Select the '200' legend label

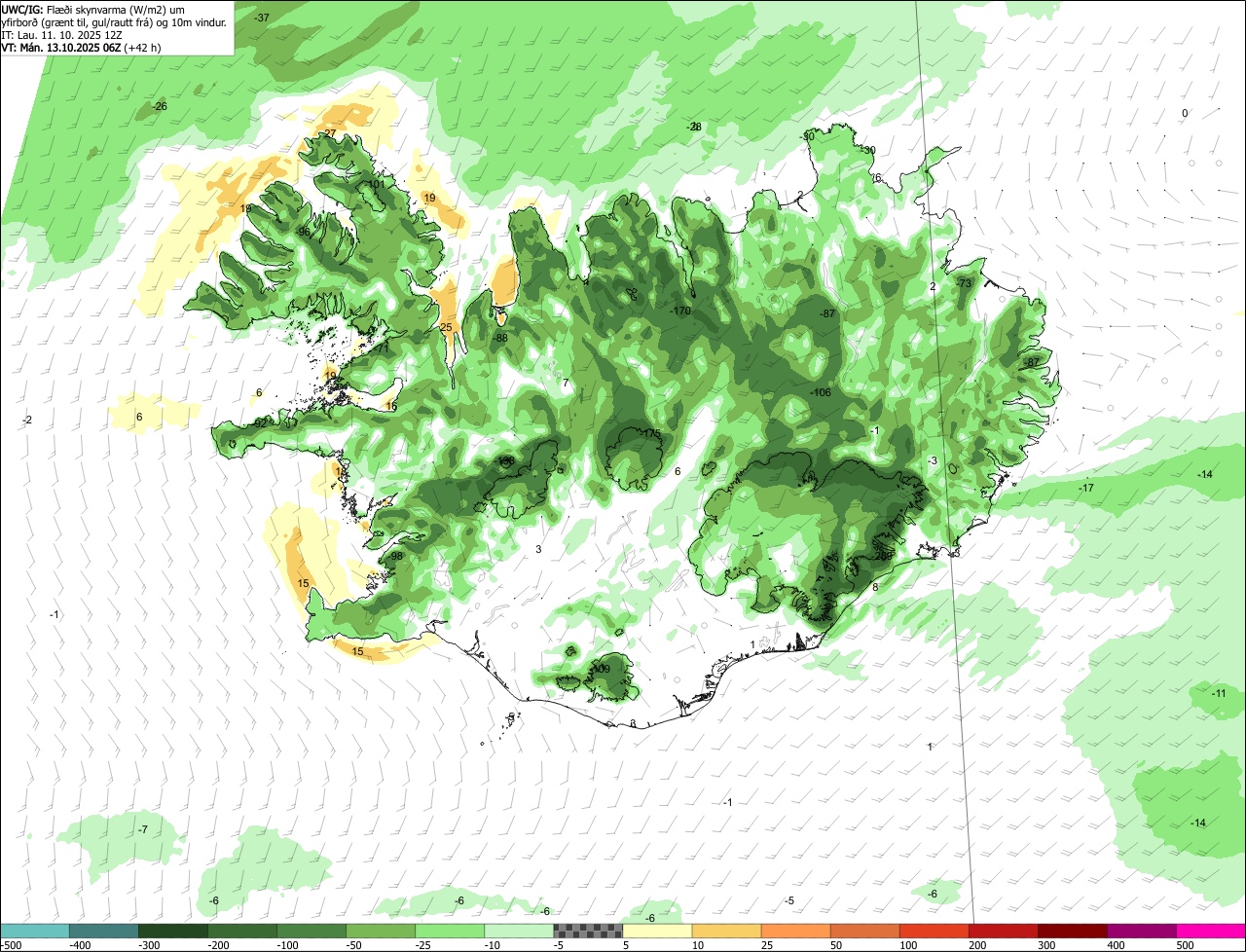[977, 945]
